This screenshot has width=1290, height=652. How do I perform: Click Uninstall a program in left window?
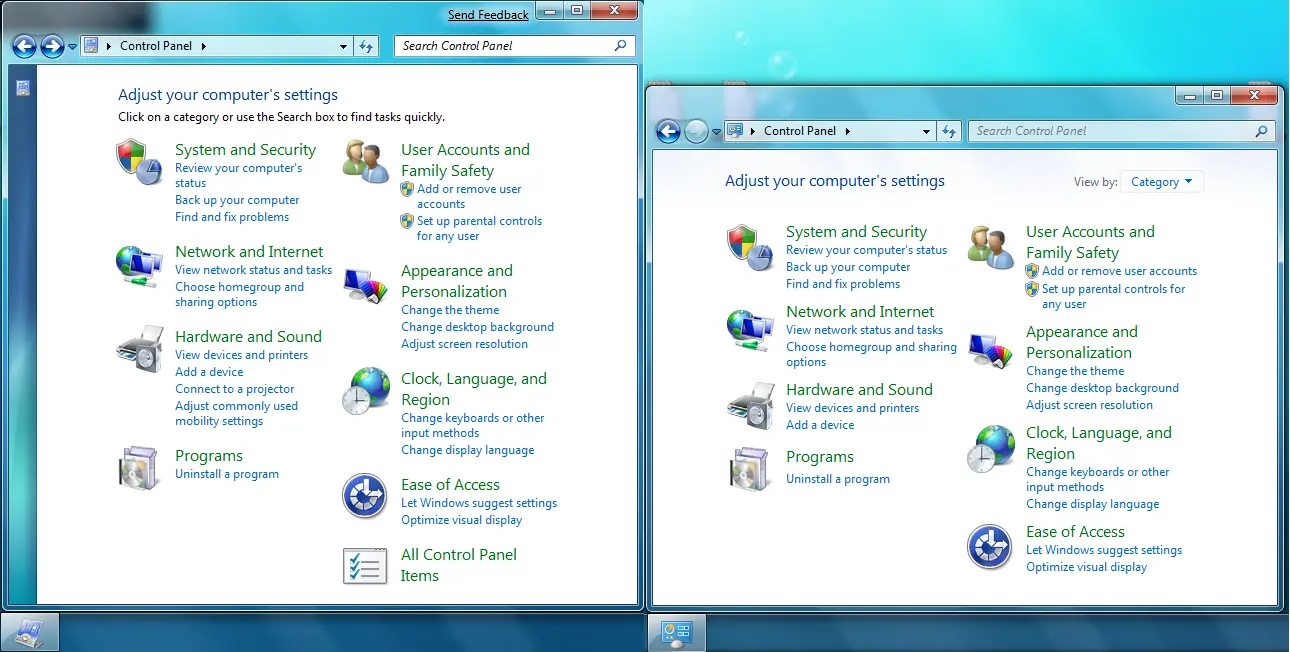[227, 474]
